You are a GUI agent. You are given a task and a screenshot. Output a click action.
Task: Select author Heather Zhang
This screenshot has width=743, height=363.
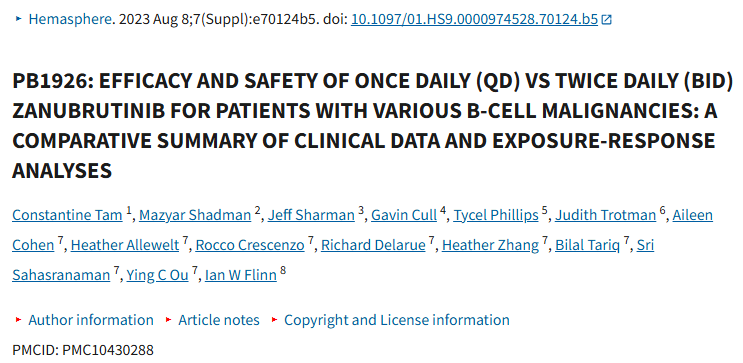coord(490,245)
